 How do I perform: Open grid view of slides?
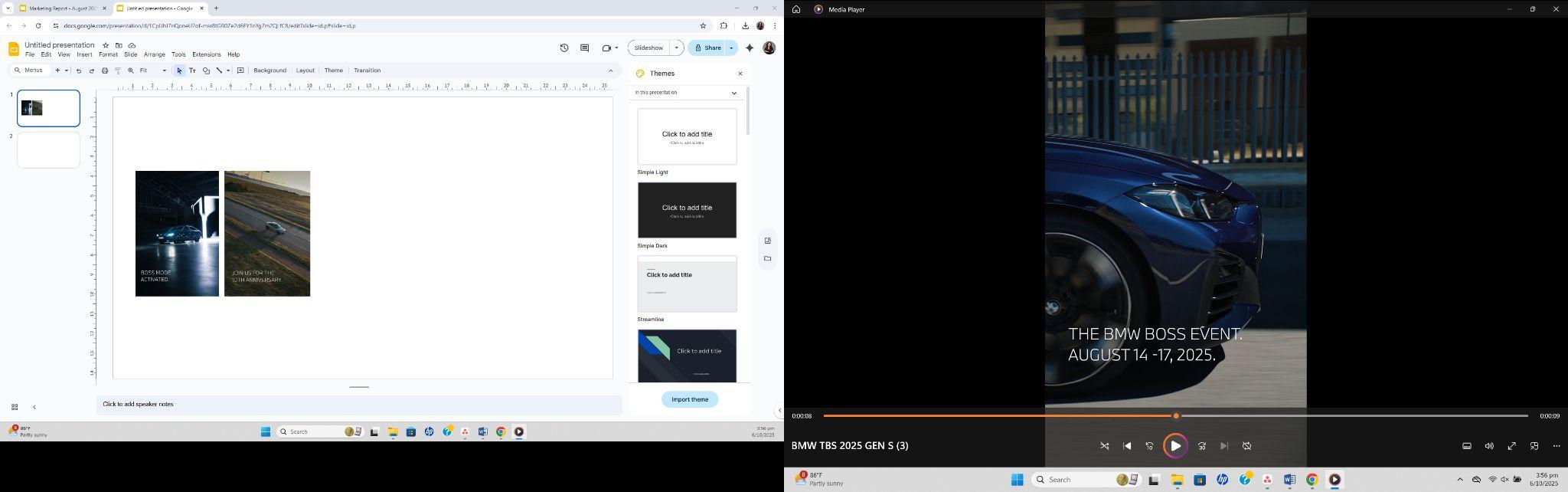[15, 407]
